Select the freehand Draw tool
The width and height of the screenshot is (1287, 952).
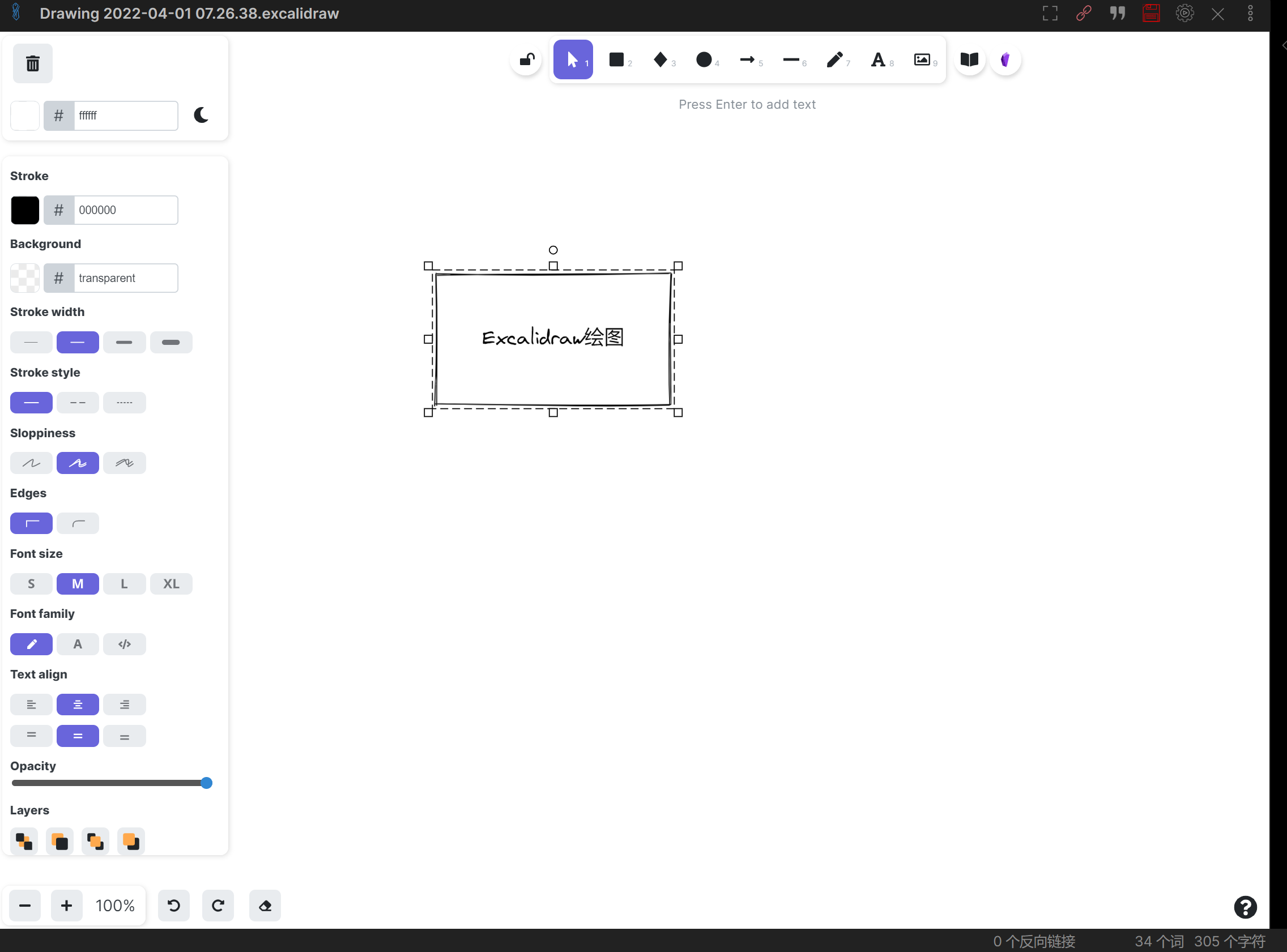pyautogui.click(x=834, y=59)
